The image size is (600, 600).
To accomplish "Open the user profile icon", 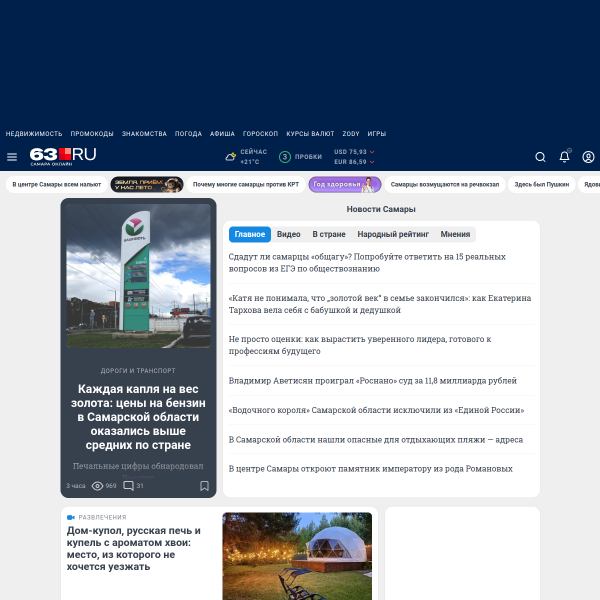I will coord(588,157).
